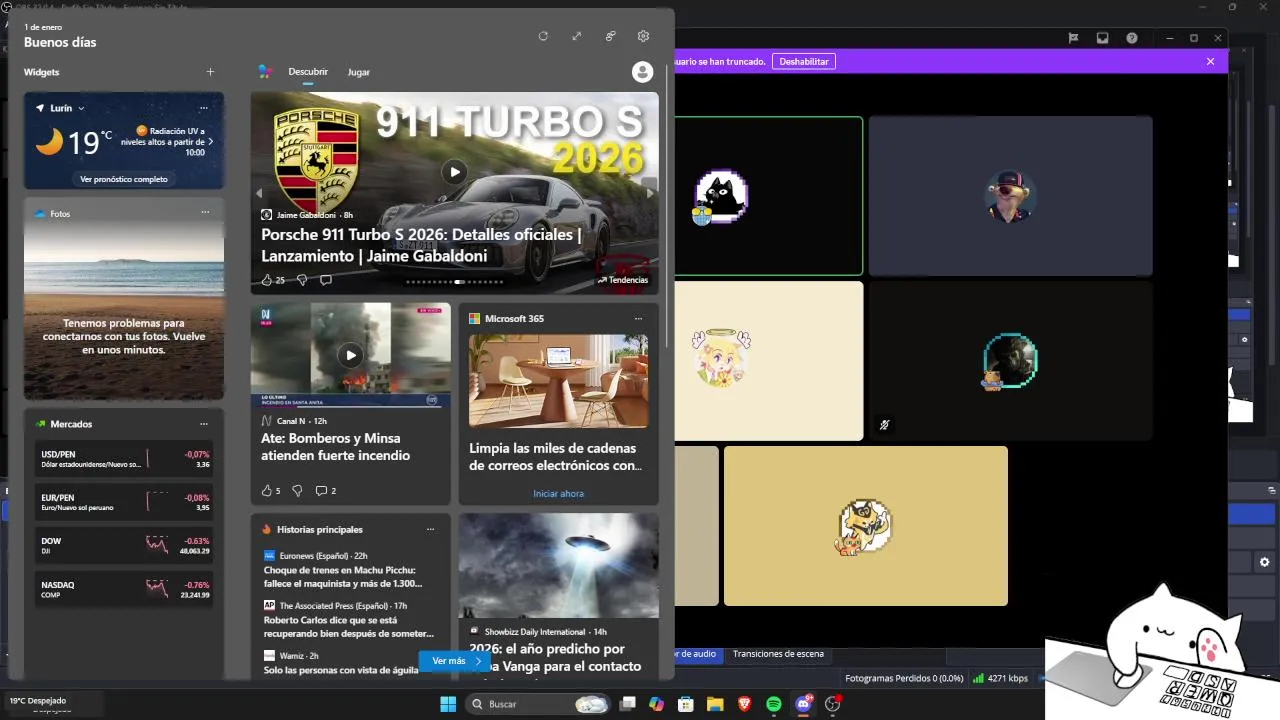Click Ver más button
The height and width of the screenshot is (720, 1280).
(455, 661)
